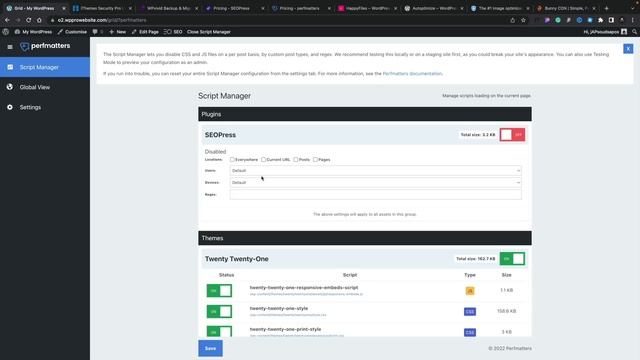
Task: Switch to the HappyFiles browser tab
Action: coord(367,8)
